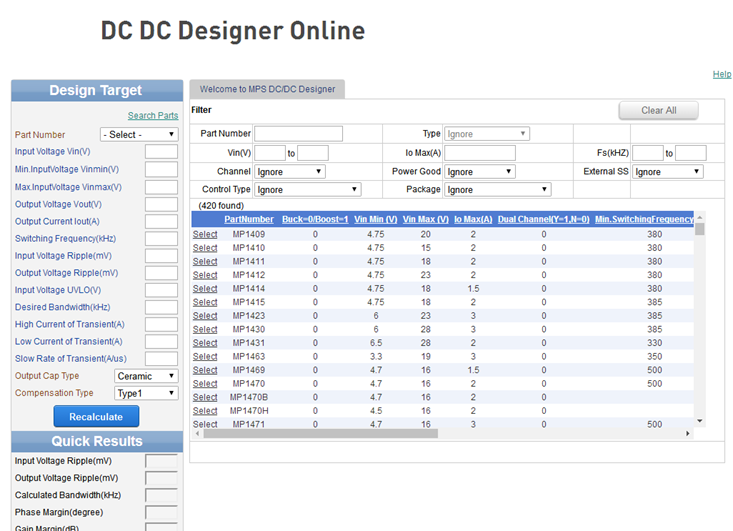
Task: Open the Power Good filter dropdown
Action: 480,172
